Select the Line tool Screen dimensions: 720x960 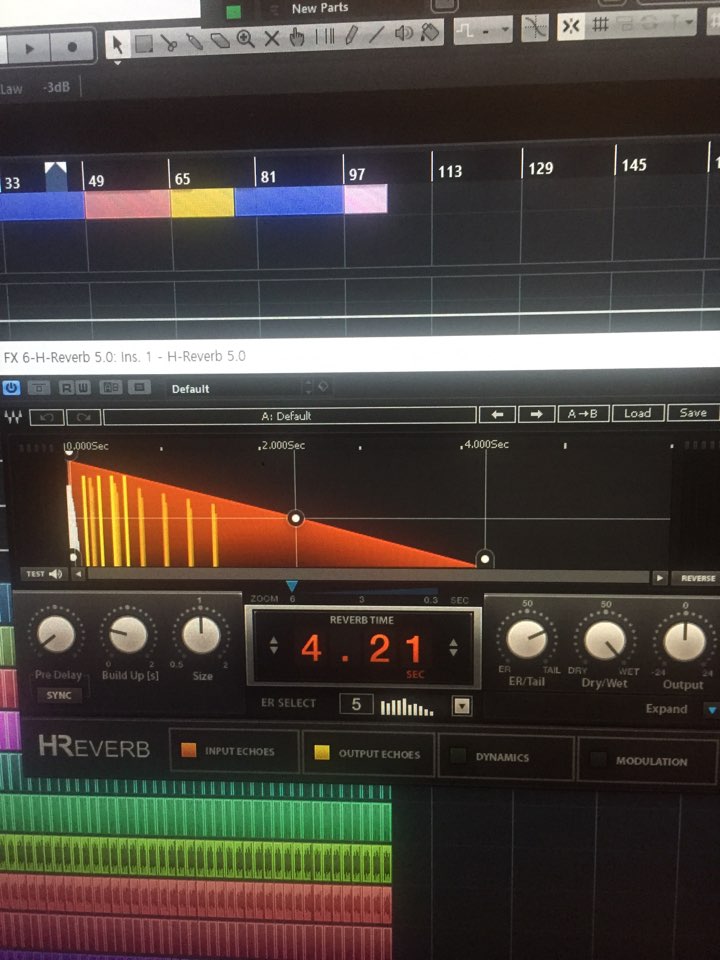click(377, 34)
